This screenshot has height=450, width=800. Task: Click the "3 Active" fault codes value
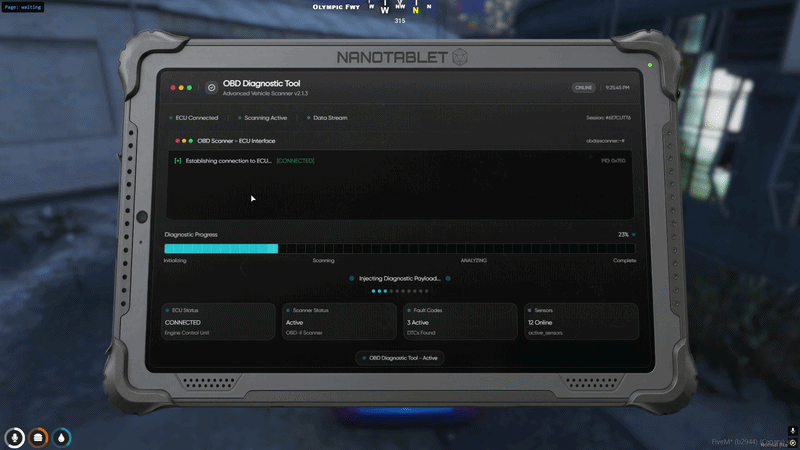417,322
